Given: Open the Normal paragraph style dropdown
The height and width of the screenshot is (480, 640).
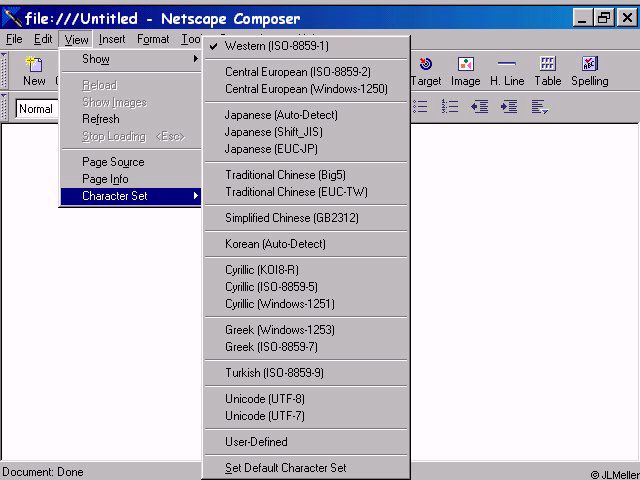Looking at the screenshot, I should [x=38, y=109].
